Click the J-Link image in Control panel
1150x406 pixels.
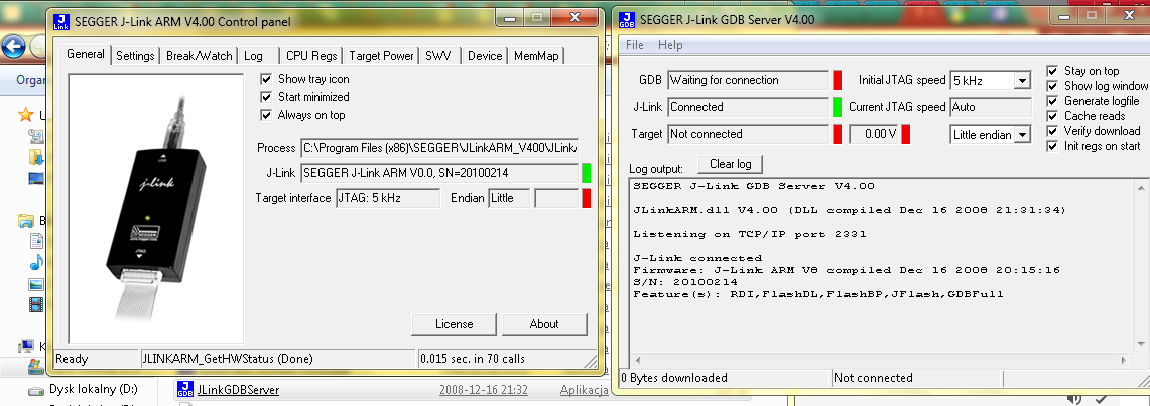click(x=155, y=208)
